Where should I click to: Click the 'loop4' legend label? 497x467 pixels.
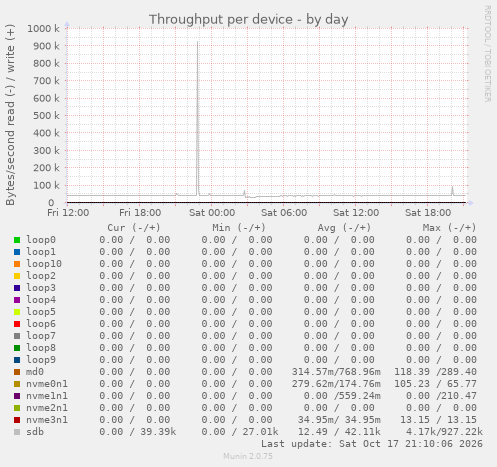click(41, 300)
